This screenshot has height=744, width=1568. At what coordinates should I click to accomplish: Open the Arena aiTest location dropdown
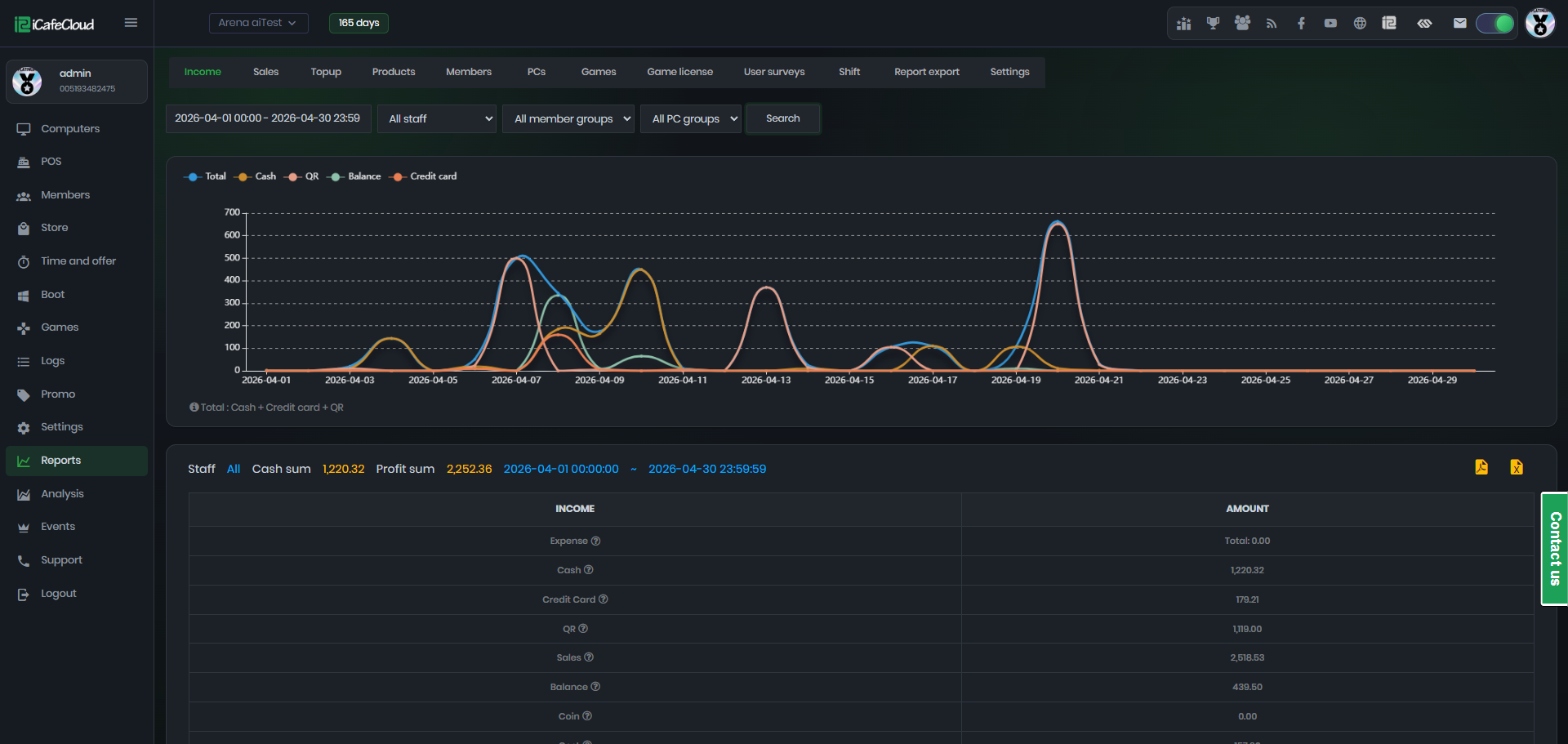258,23
